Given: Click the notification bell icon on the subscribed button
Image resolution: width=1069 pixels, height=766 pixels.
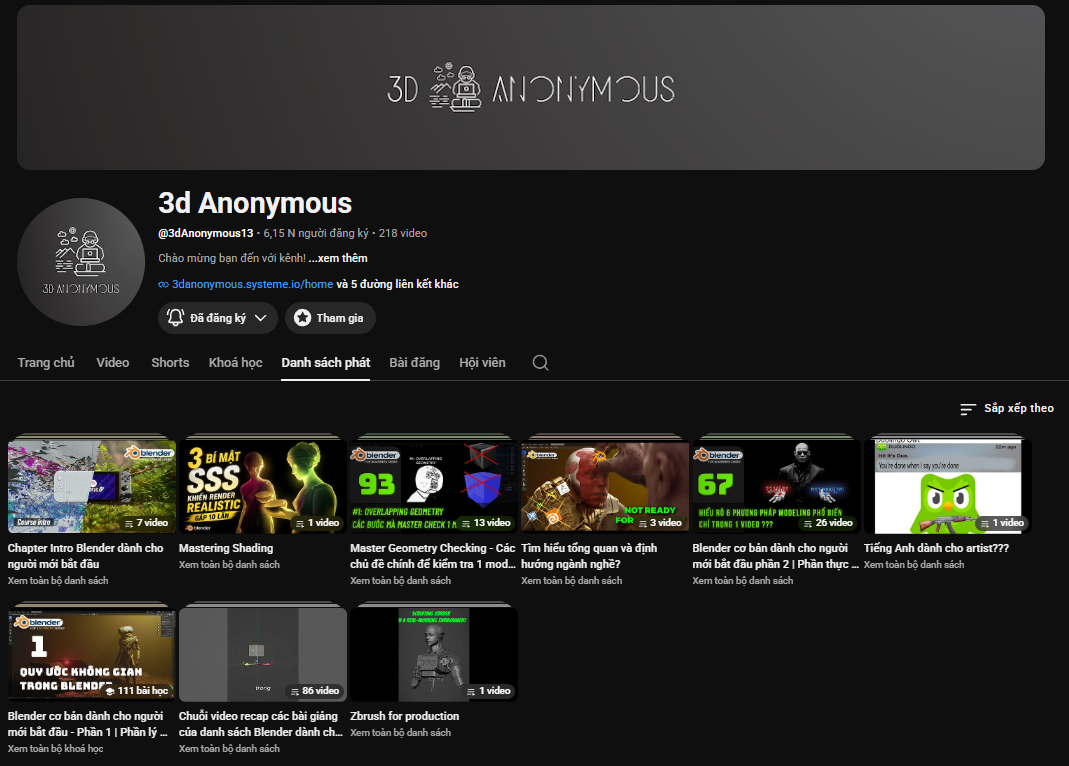Looking at the screenshot, I should pos(175,318).
